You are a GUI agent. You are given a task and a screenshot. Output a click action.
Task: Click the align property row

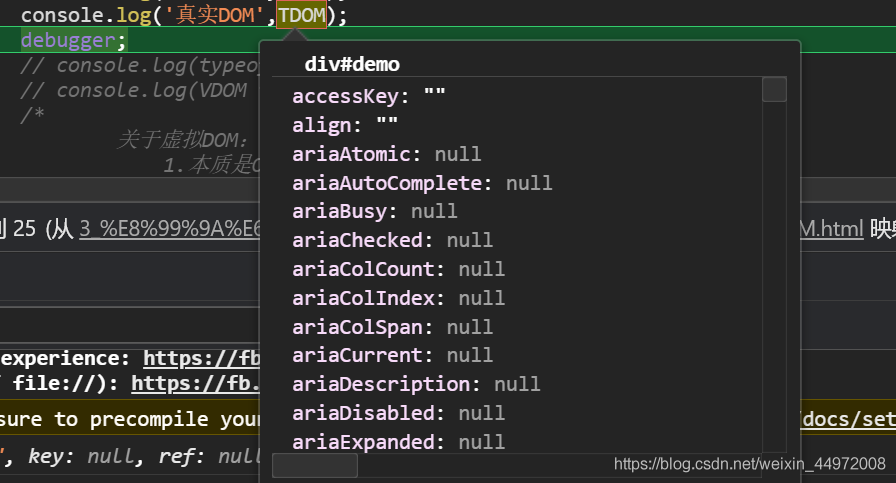[x=345, y=125]
